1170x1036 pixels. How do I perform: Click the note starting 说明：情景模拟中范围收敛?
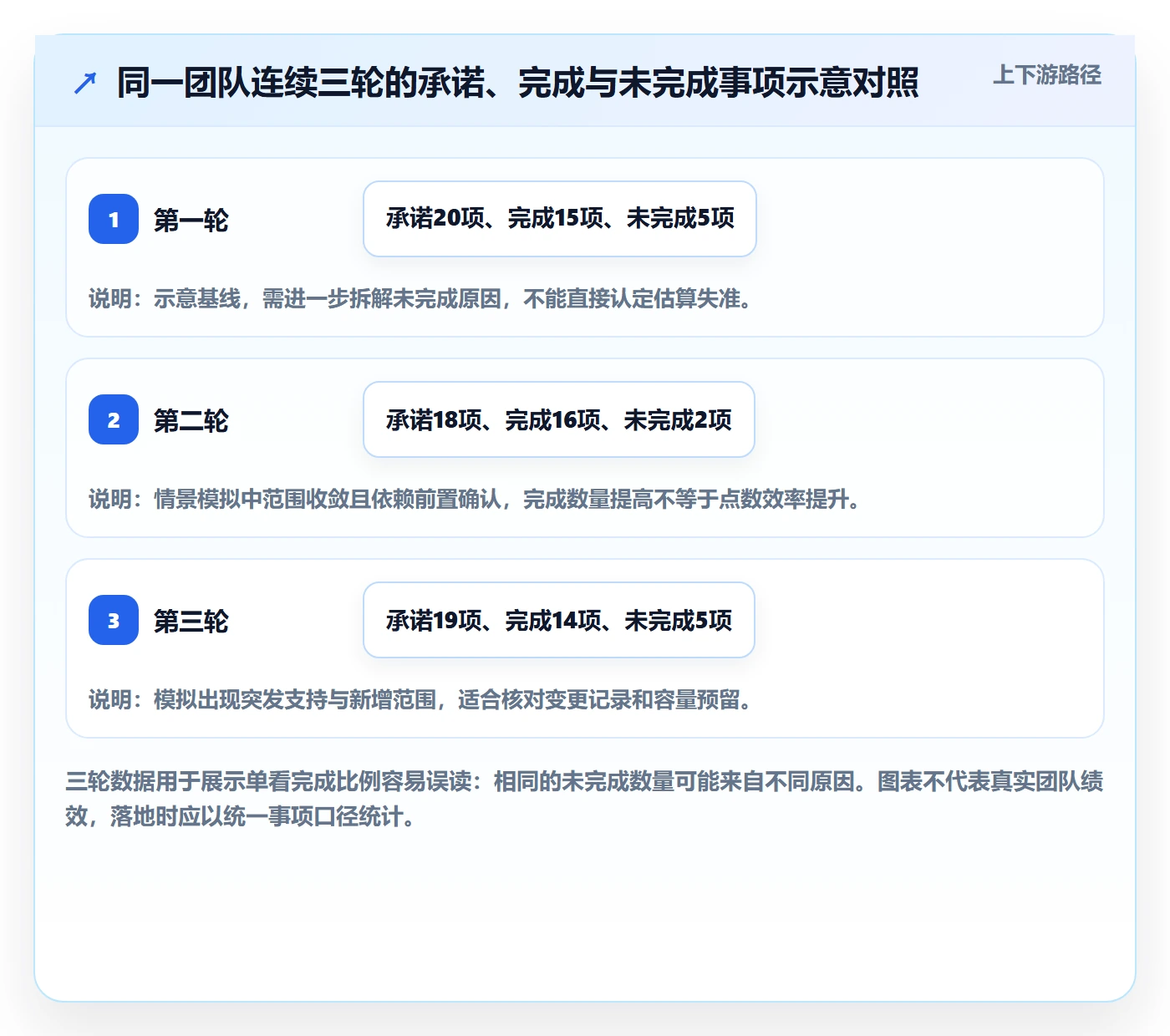click(x=476, y=500)
